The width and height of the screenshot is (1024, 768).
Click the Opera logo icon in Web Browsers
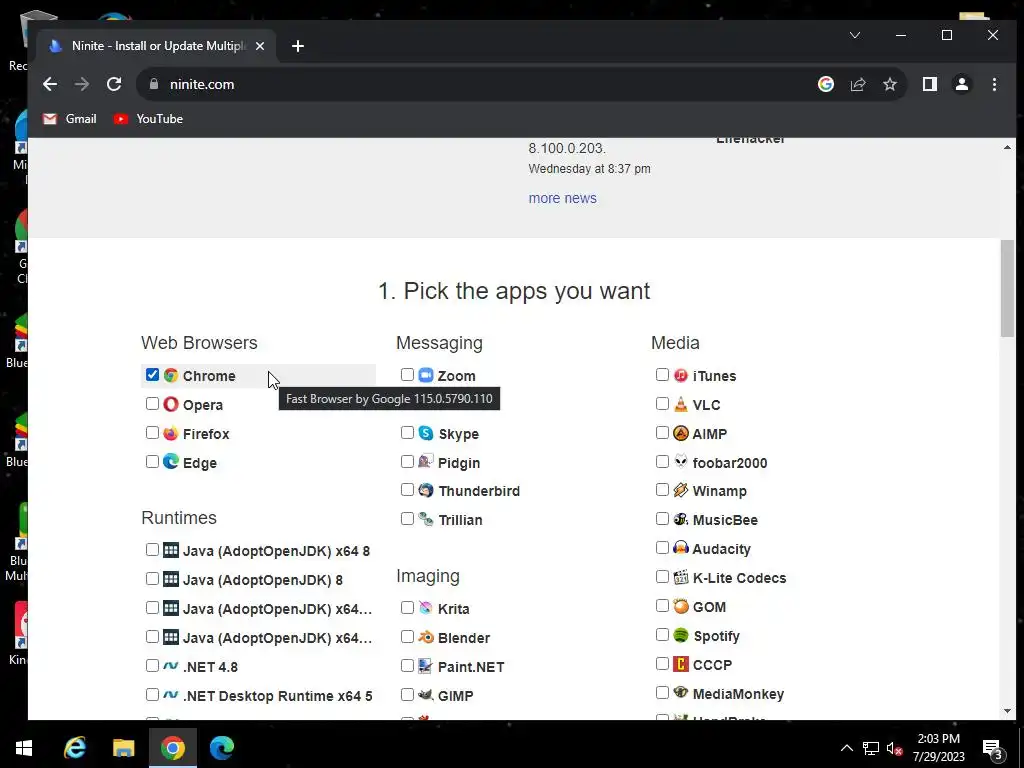pyautogui.click(x=170, y=404)
